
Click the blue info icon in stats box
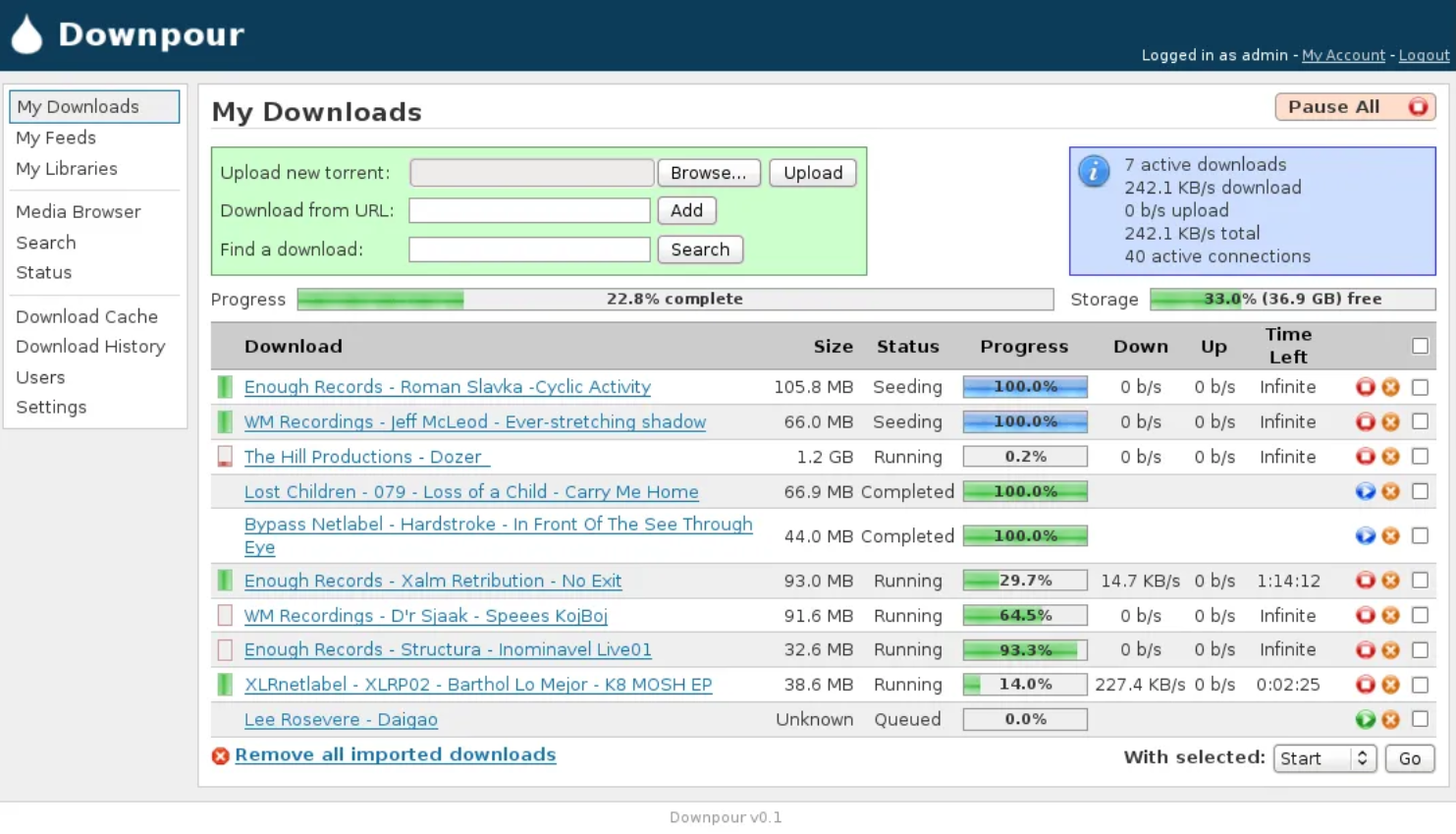1094,171
